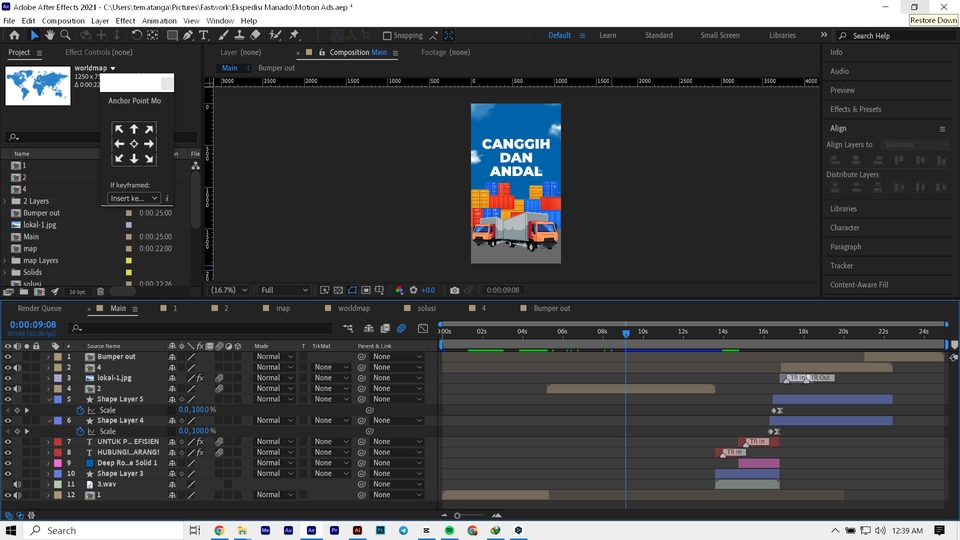Click the Frame Blending enable icon in timeline
This screenshot has height=540, width=960.
point(385,328)
